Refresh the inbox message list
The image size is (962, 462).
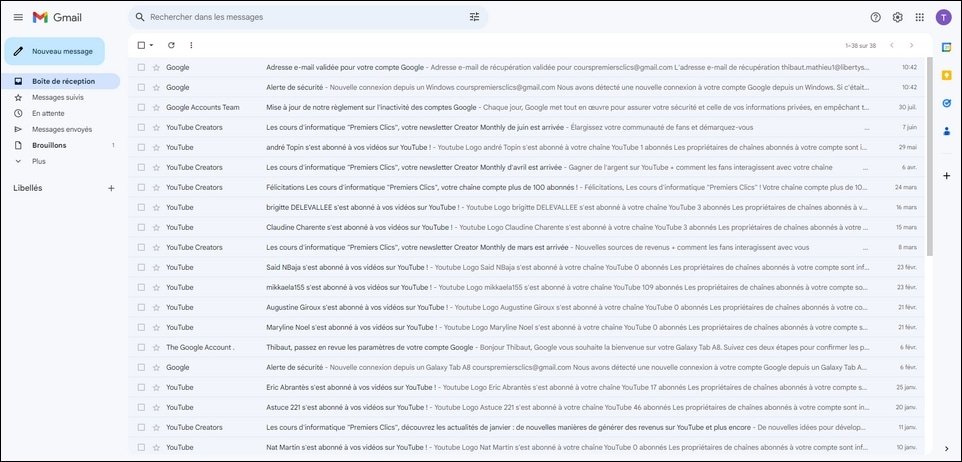coord(171,45)
